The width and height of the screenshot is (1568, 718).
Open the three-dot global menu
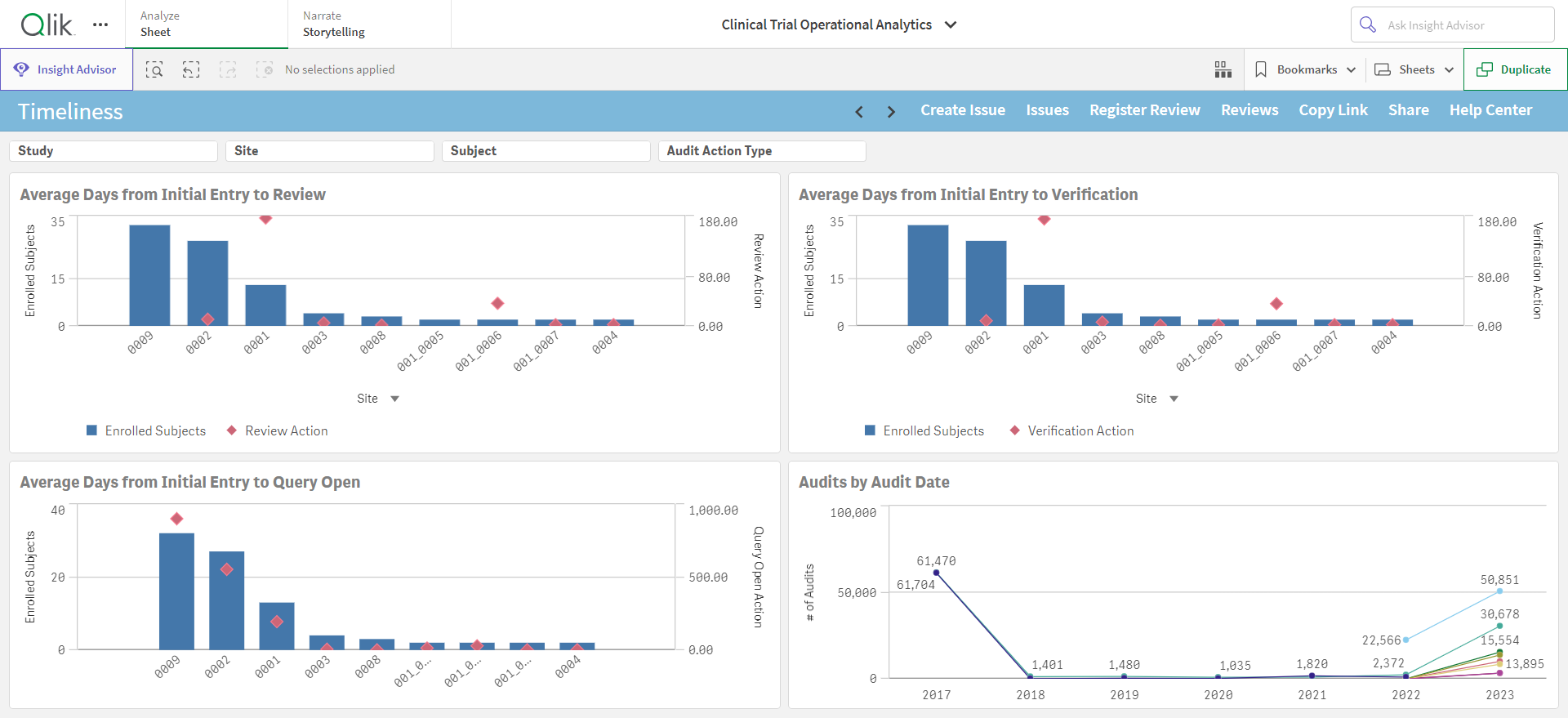click(x=100, y=25)
